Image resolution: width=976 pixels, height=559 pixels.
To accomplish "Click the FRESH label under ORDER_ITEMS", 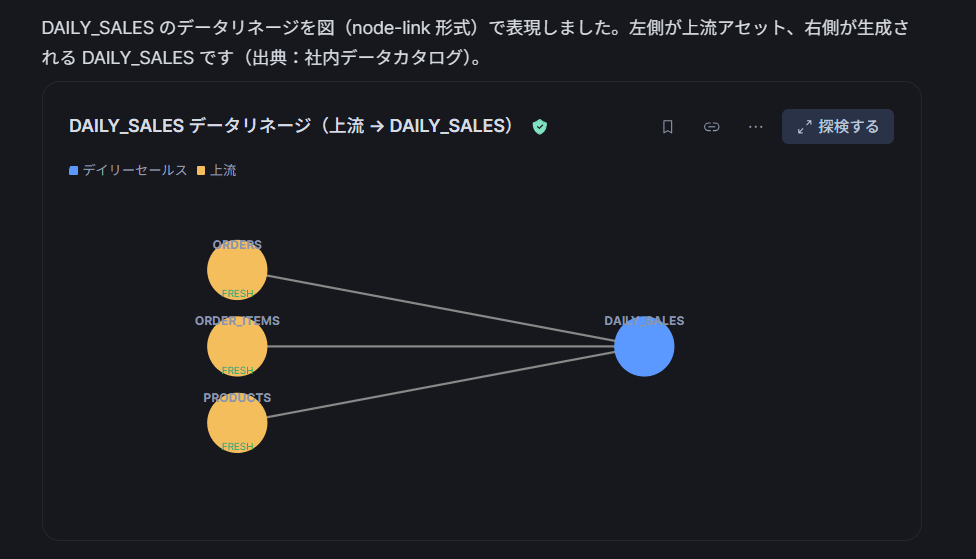I will tap(237, 370).
